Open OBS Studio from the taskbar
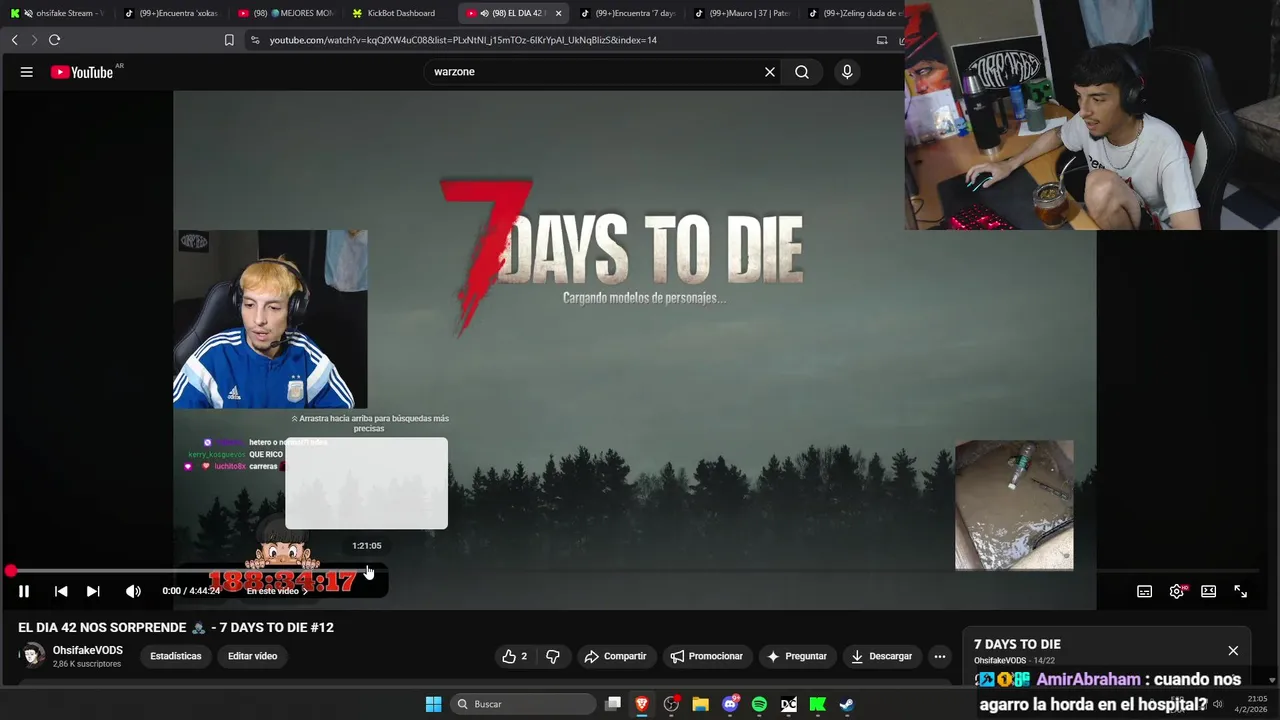This screenshot has height=720, width=1280. [671, 704]
